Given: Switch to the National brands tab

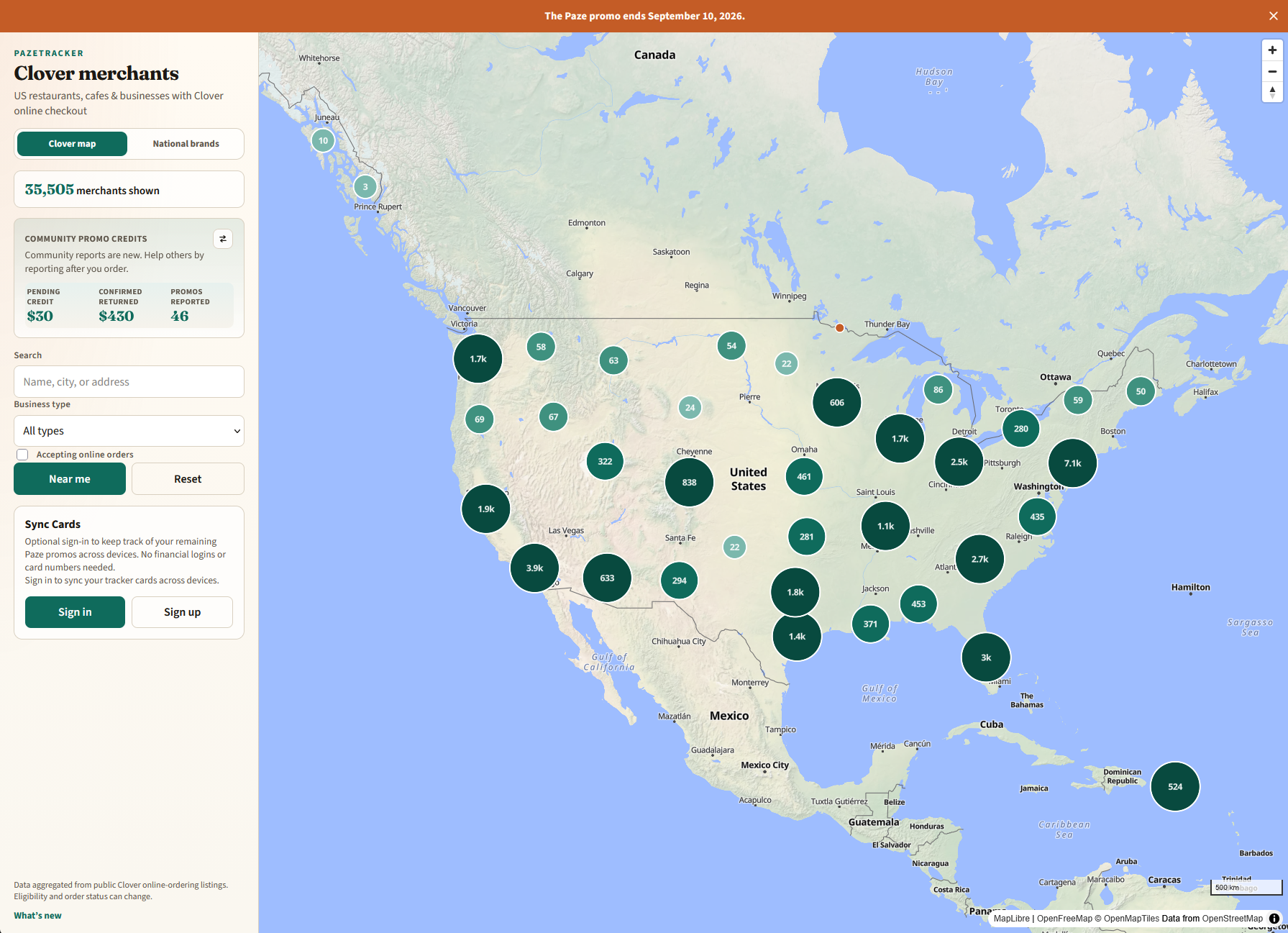Looking at the screenshot, I should click(186, 144).
